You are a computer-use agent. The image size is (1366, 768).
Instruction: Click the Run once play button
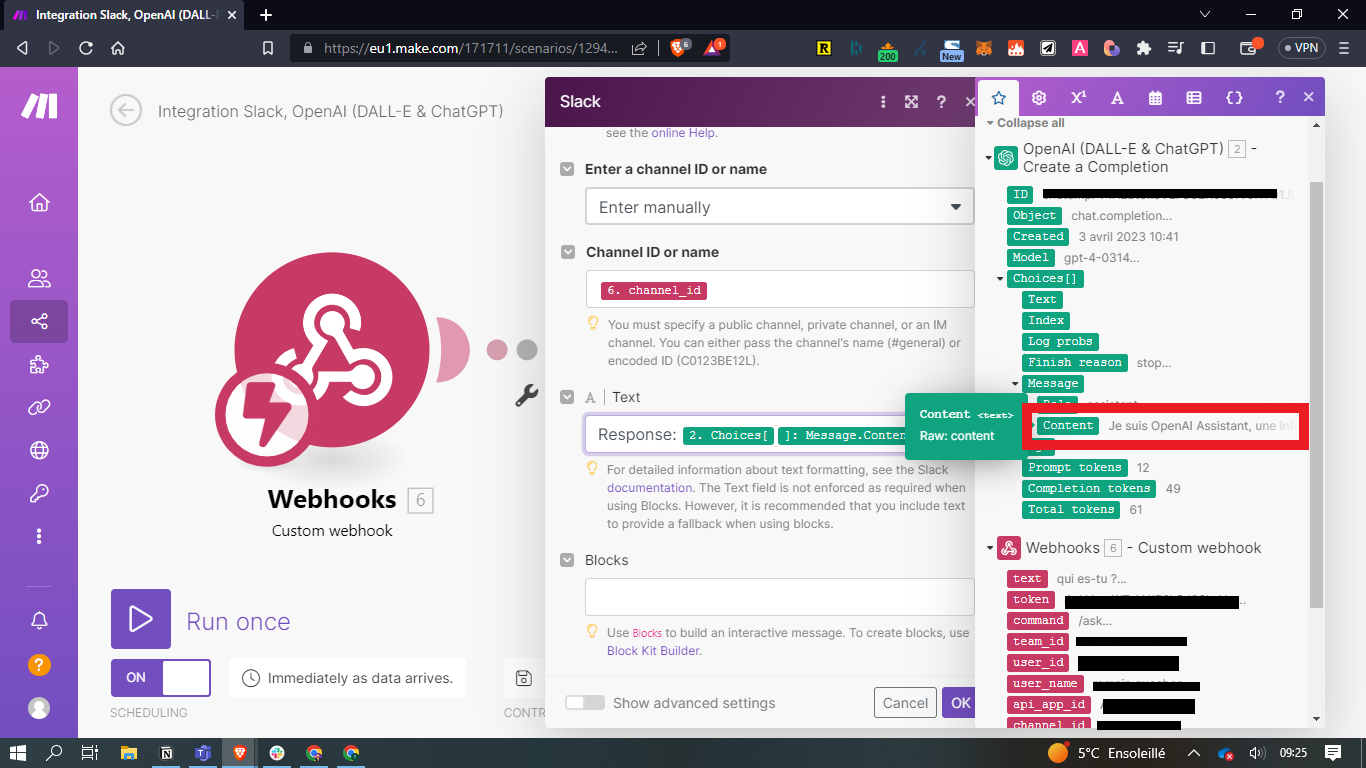click(141, 619)
